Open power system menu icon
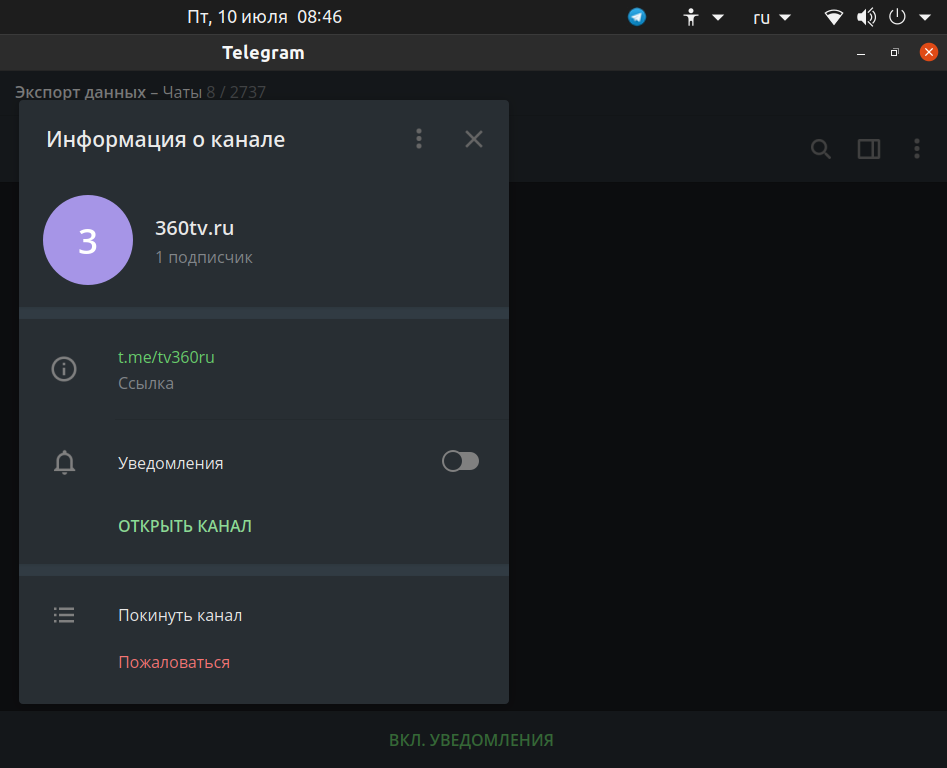Image resolution: width=947 pixels, height=768 pixels. tap(897, 17)
